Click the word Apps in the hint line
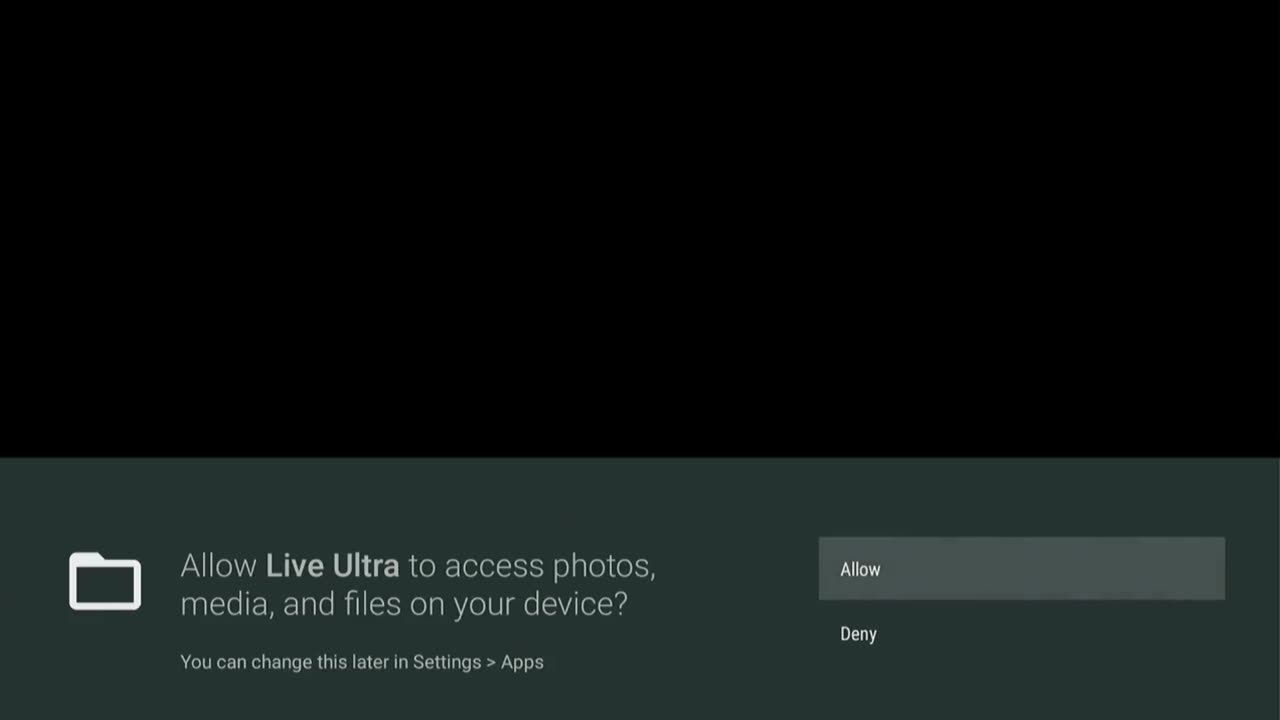The height and width of the screenshot is (720, 1280). coord(522,662)
